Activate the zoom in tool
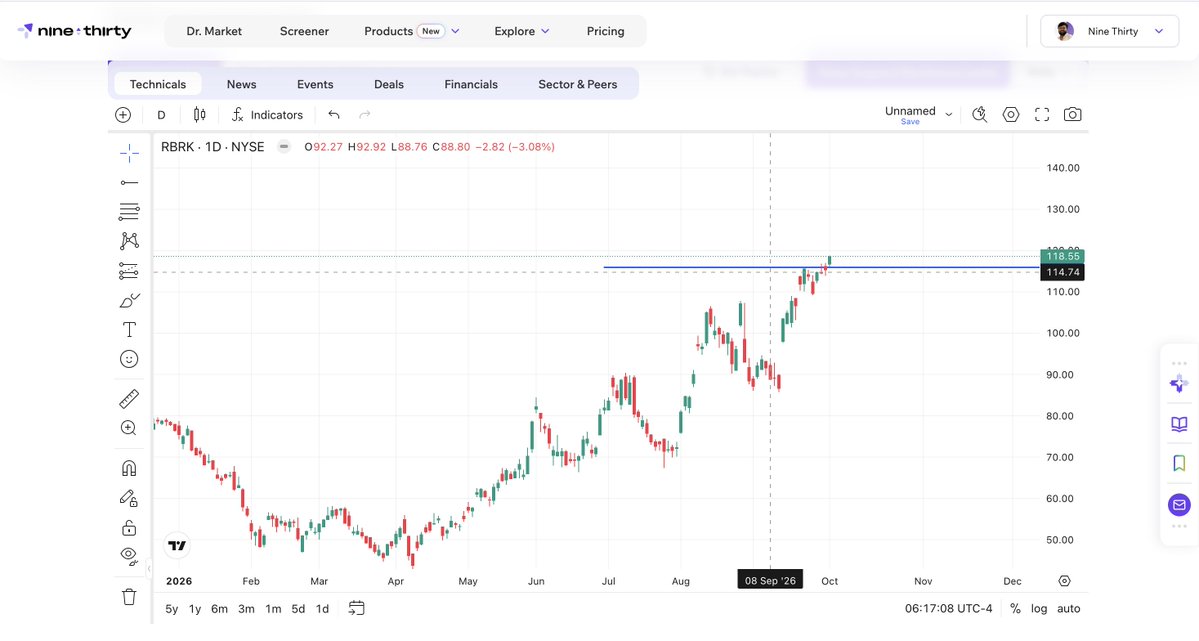This screenshot has height=641, width=1199. (x=129, y=428)
